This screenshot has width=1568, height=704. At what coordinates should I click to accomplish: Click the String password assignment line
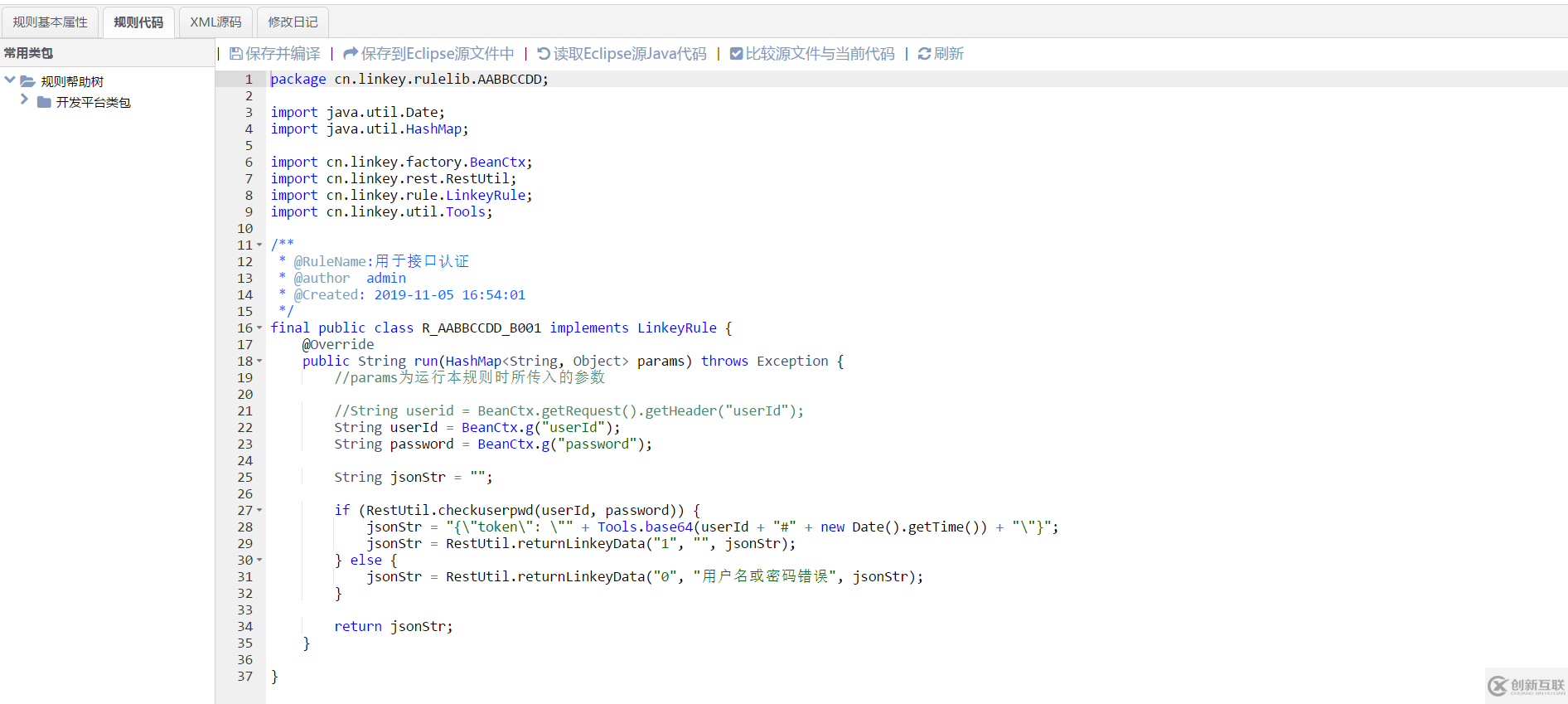click(x=493, y=444)
